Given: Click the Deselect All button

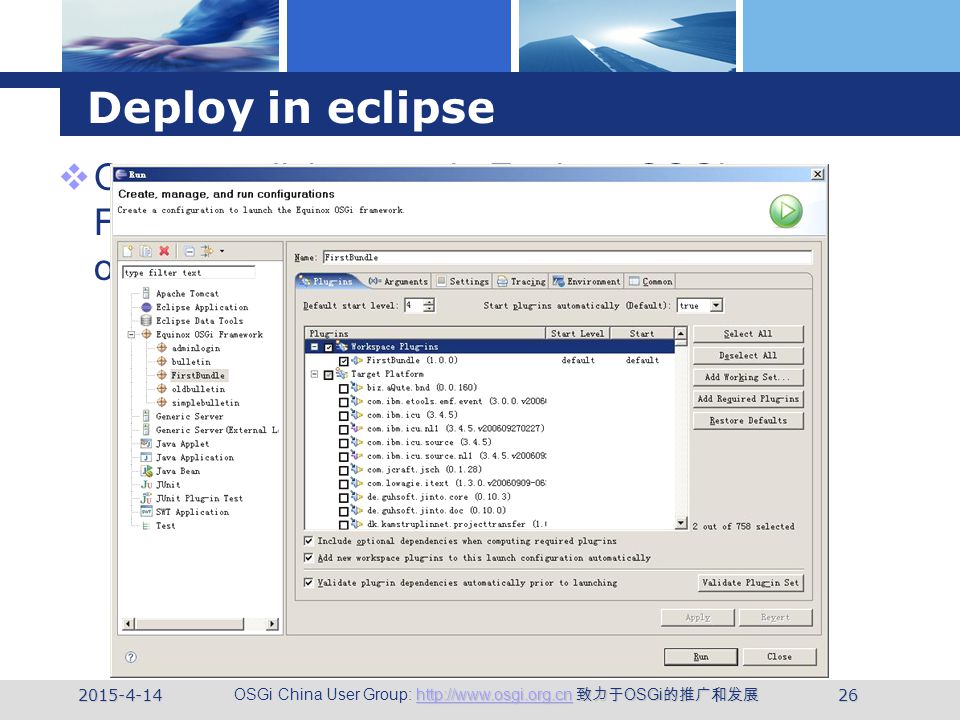Looking at the screenshot, I should click(x=748, y=355).
